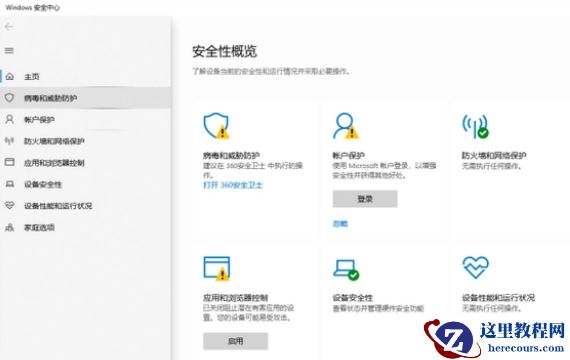Click the 设备性能和运行状况 card title

(498, 298)
